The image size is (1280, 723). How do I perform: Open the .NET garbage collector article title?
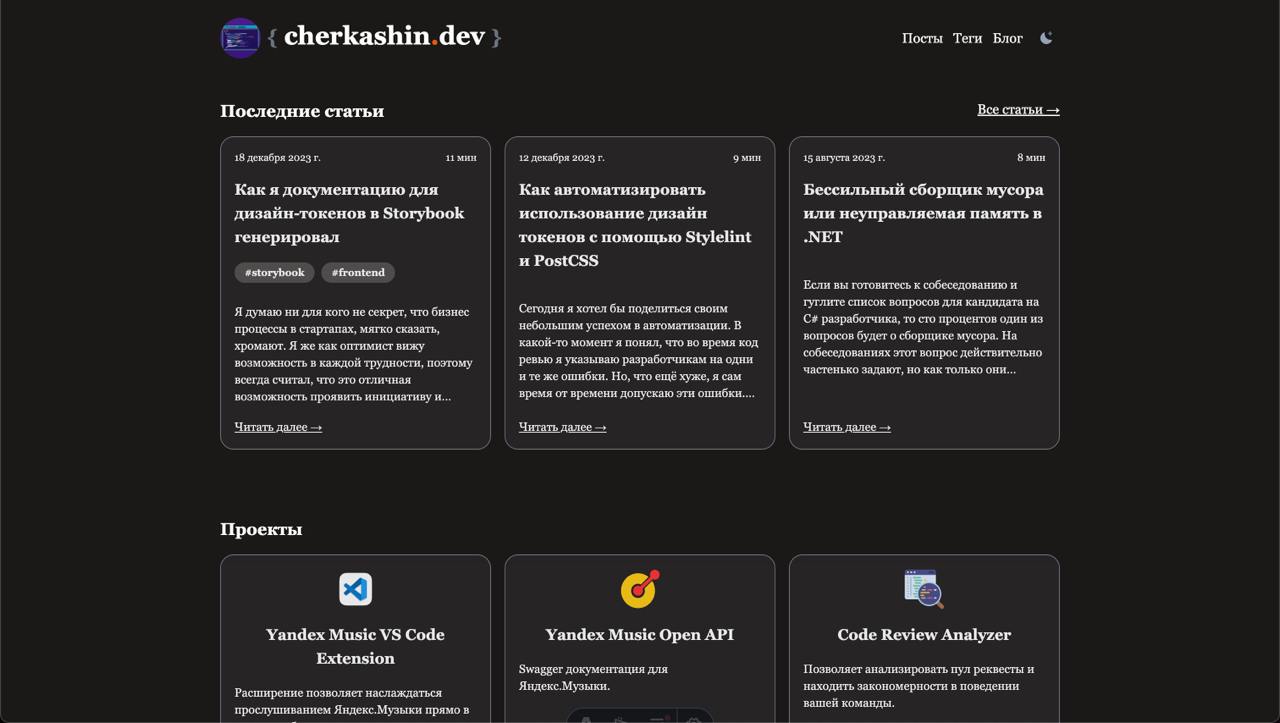click(923, 213)
